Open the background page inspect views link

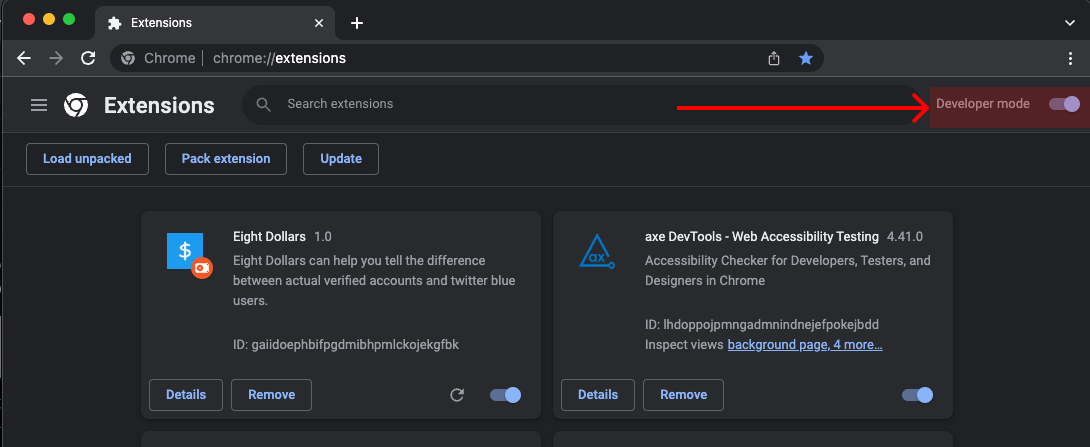[x=805, y=345]
